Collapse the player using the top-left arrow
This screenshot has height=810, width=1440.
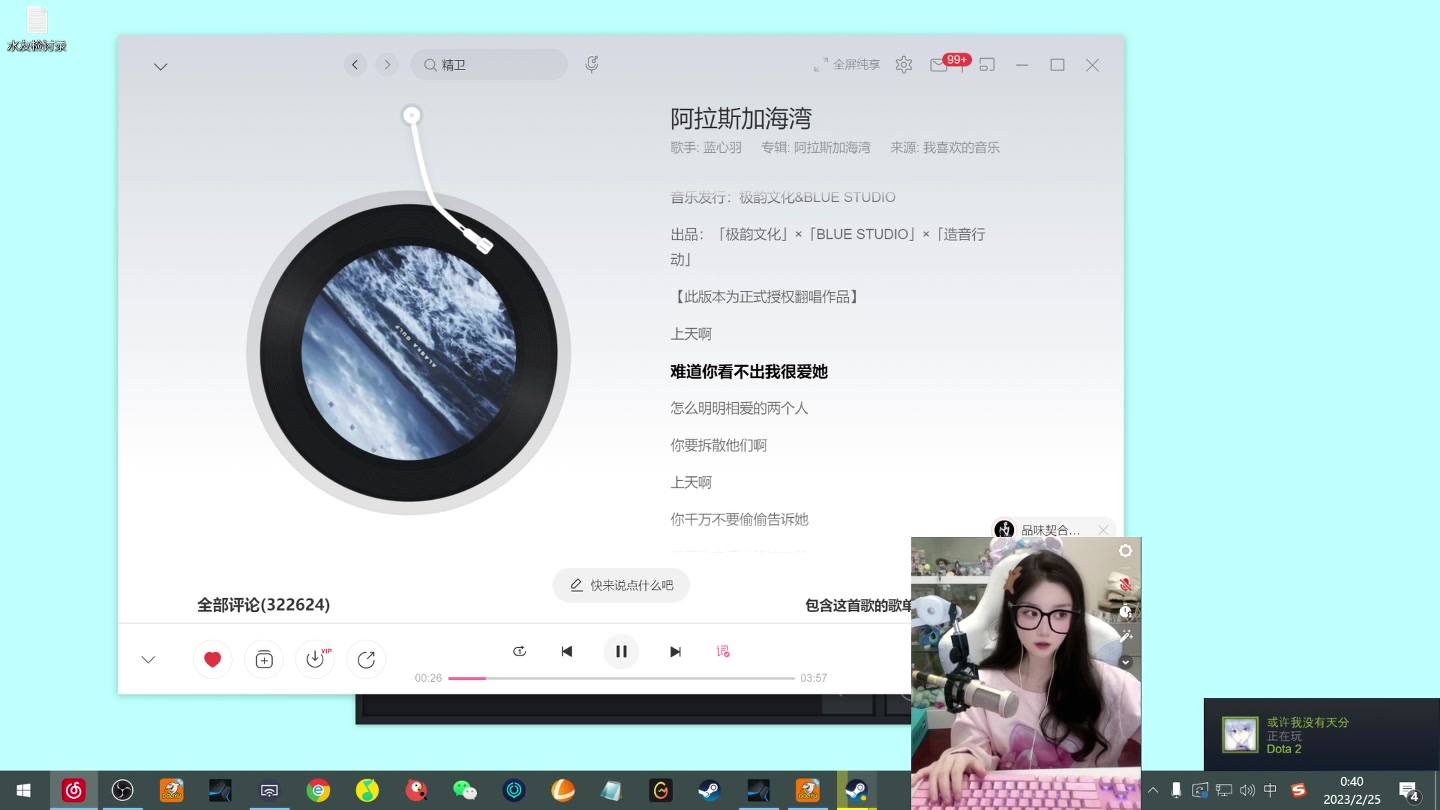coord(161,66)
